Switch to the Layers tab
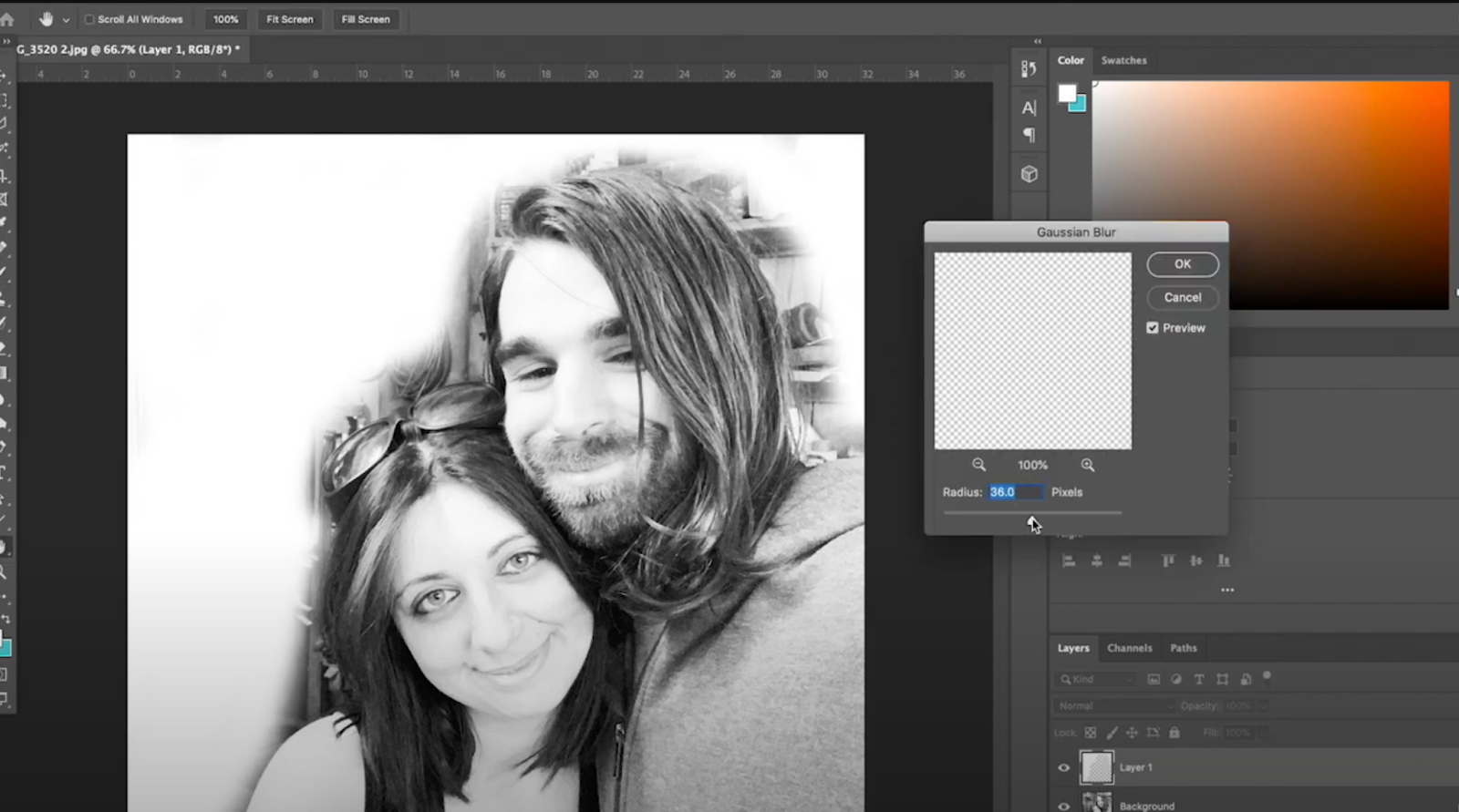 (x=1073, y=648)
